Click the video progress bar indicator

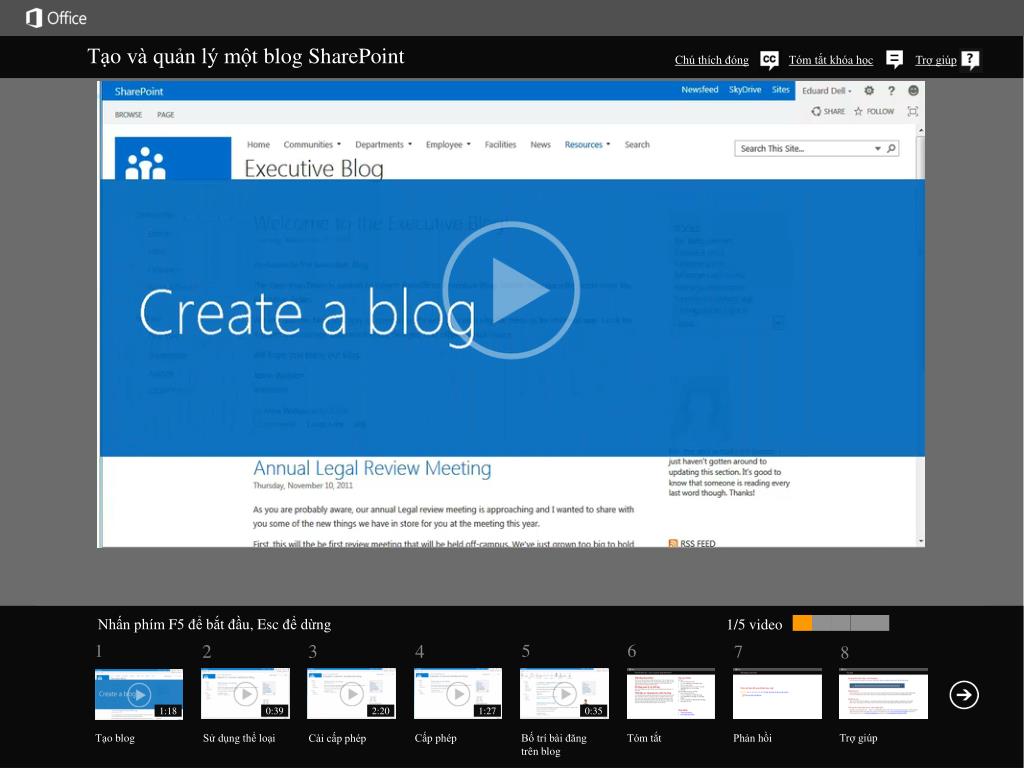[x=840, y=623]
